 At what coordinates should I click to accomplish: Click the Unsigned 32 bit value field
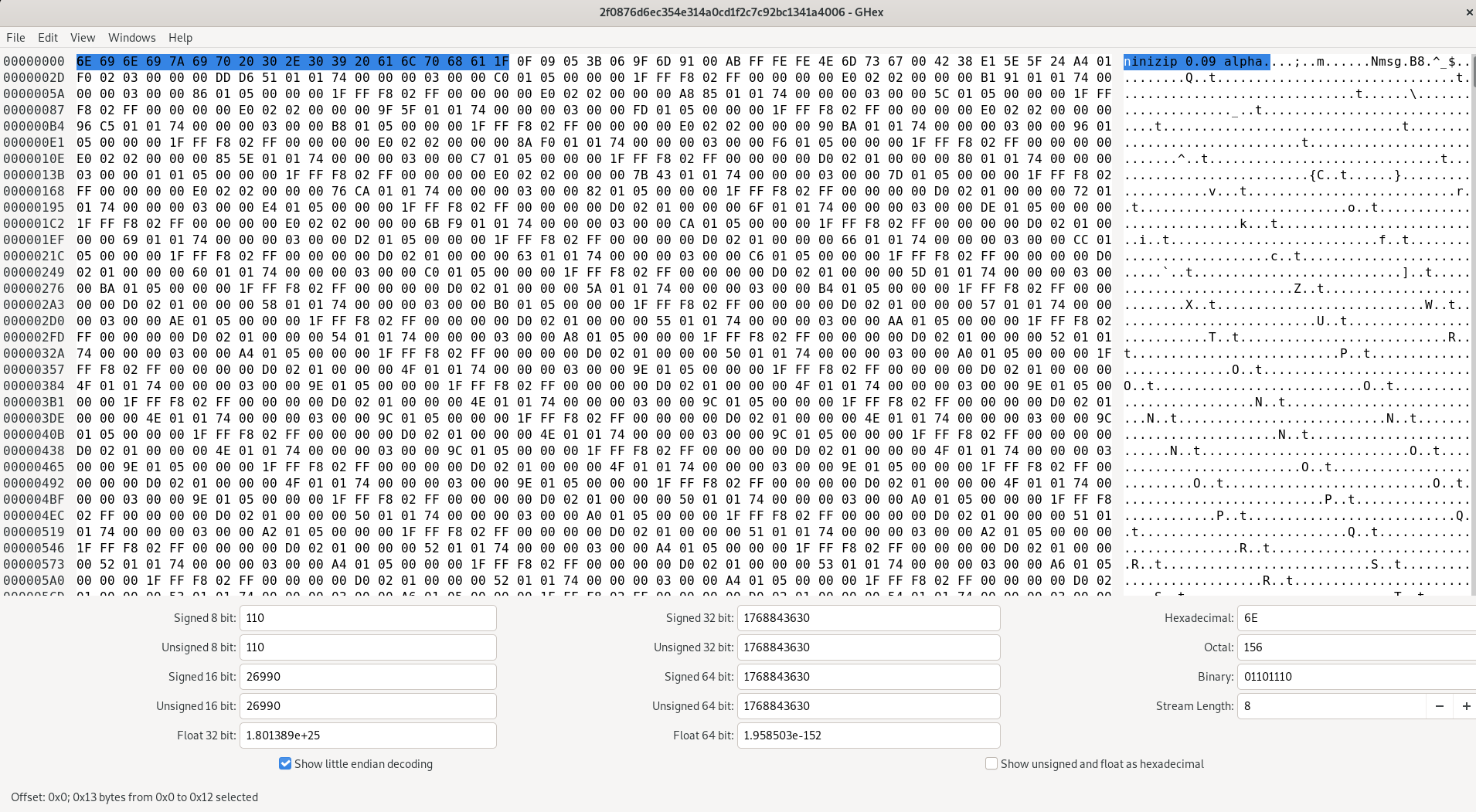869,647
